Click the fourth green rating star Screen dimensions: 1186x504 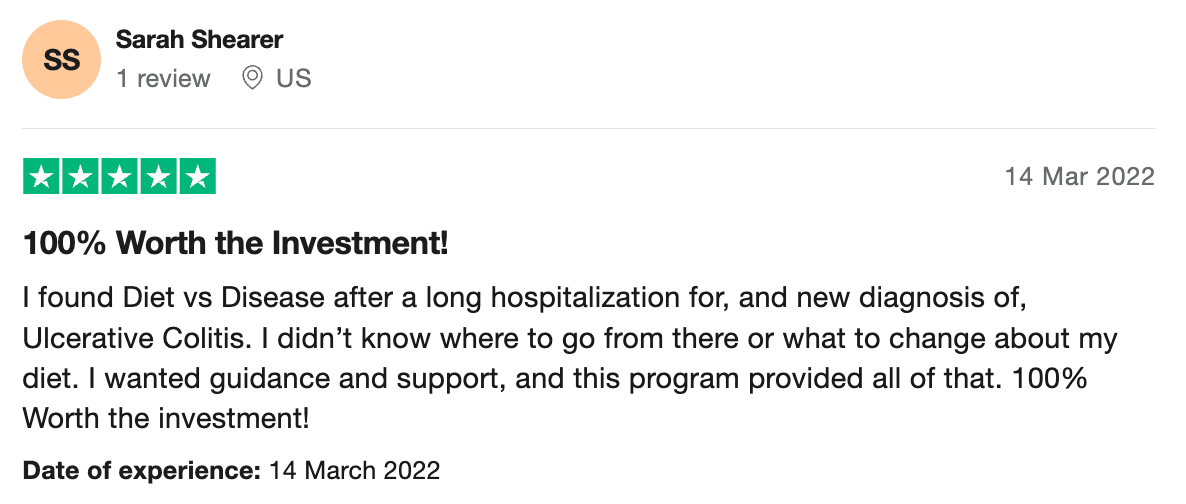(x=158, y=177)
